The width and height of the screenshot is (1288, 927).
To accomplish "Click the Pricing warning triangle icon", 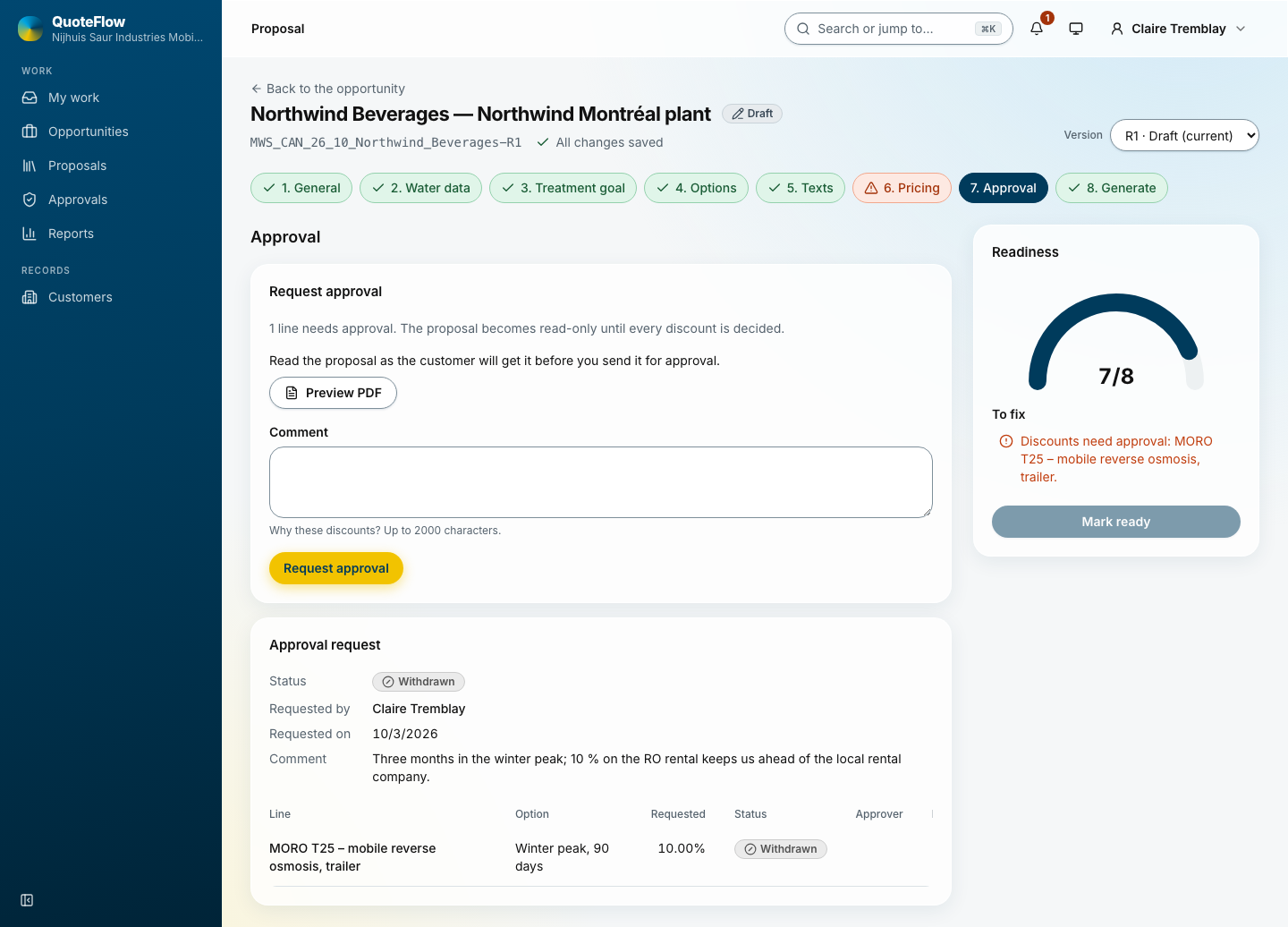I will point(871,188).
